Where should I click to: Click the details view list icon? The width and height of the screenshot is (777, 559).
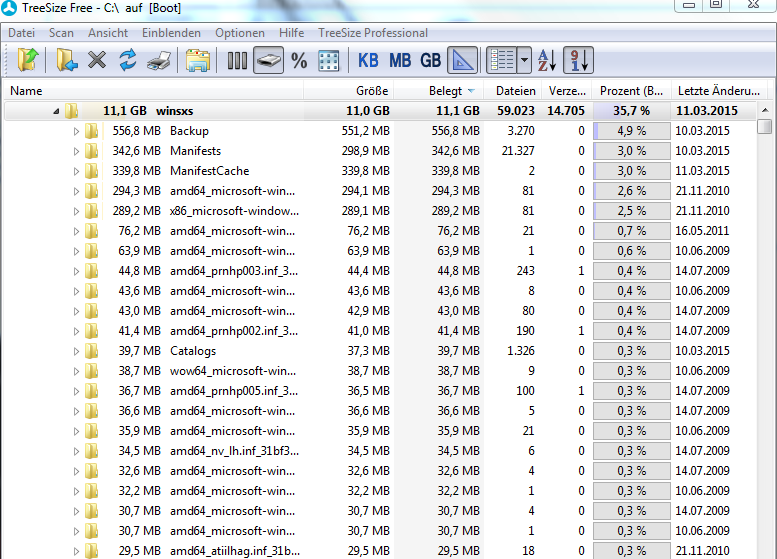(501, 60)
